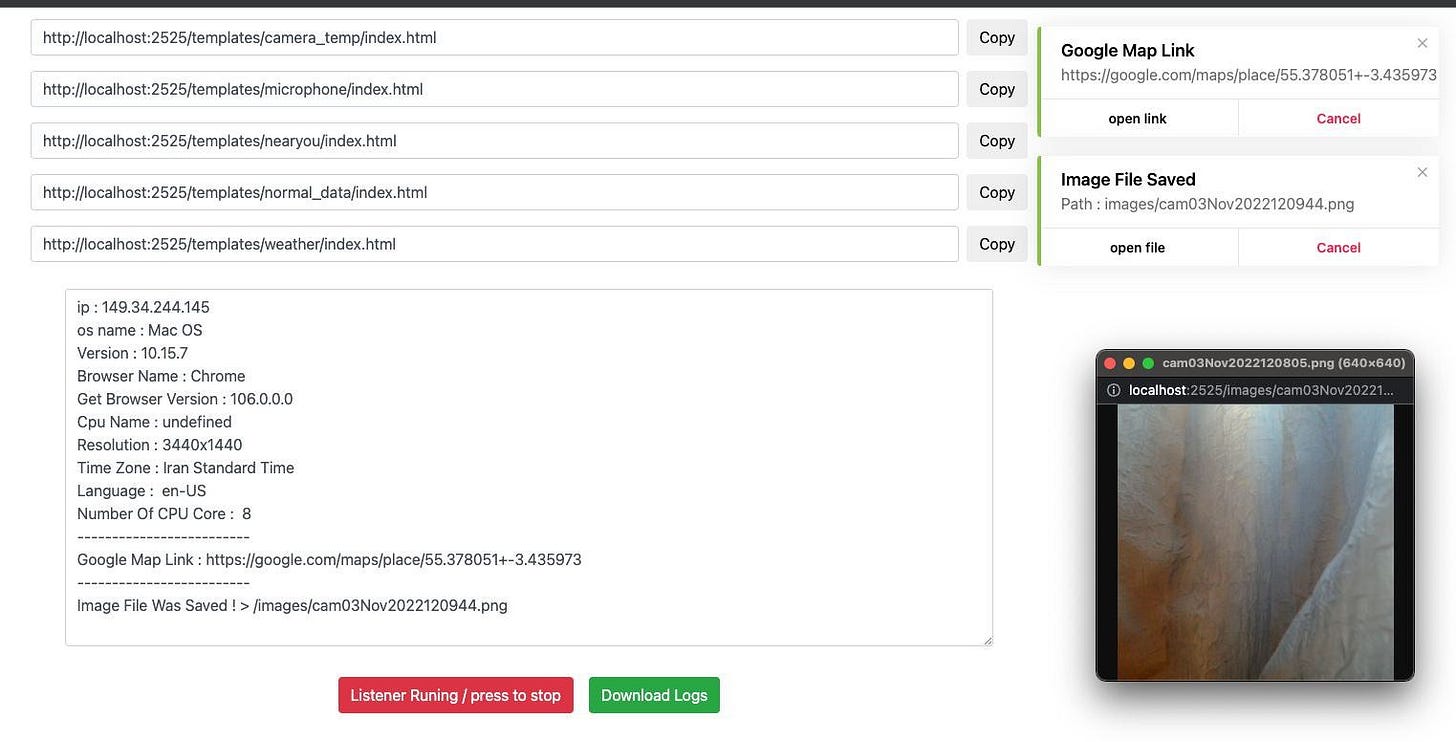The height and width of the screenshot is (742, 1456).
Task: Click the 'Version : 10.15.7' log line
Action: 132,353
